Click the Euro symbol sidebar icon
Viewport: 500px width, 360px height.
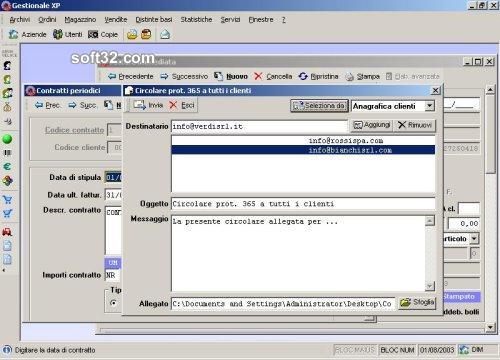(7, 167)
